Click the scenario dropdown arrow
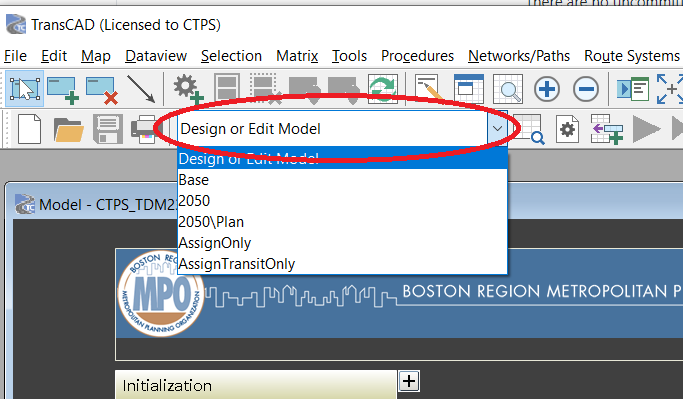683x399 pixels. [x=497, y=128]
